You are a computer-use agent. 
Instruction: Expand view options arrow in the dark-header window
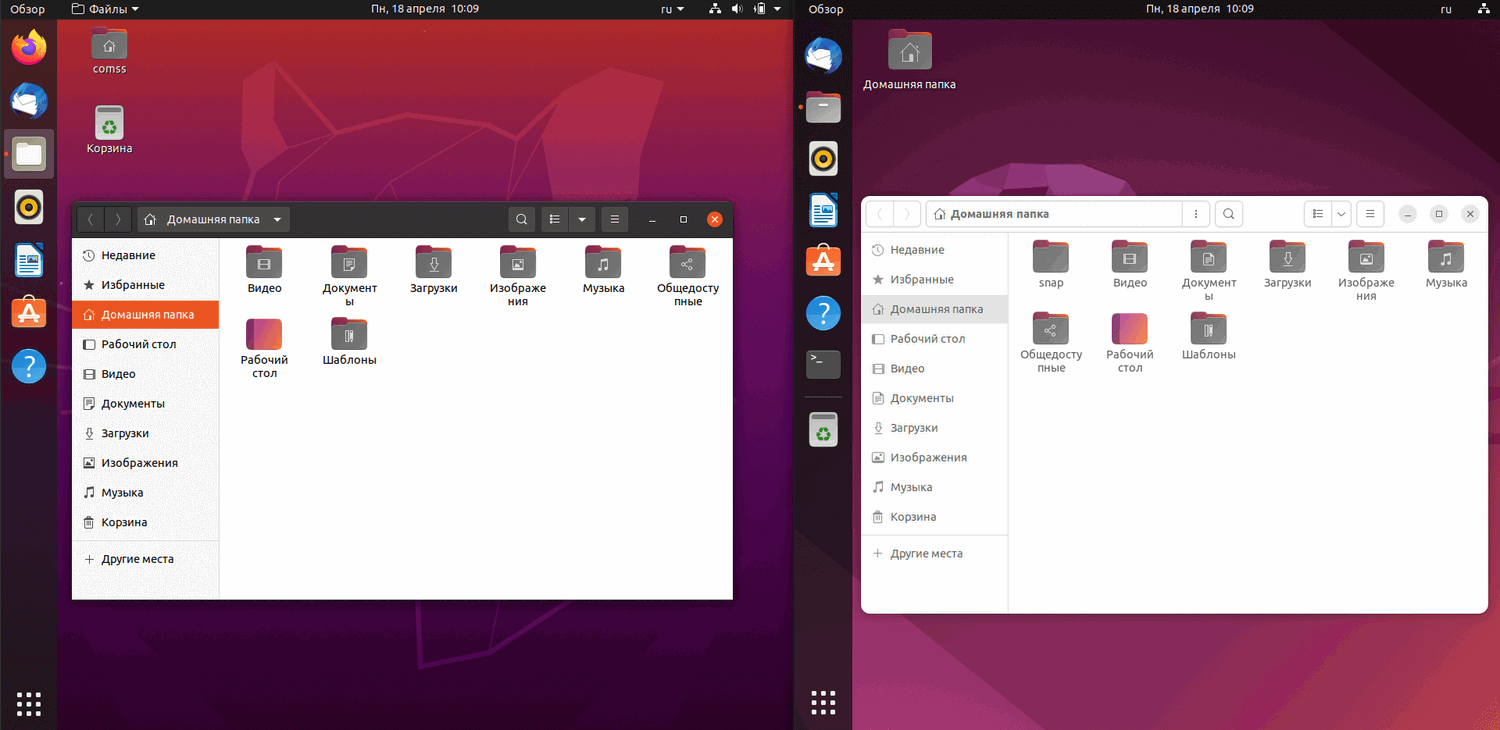582,219
